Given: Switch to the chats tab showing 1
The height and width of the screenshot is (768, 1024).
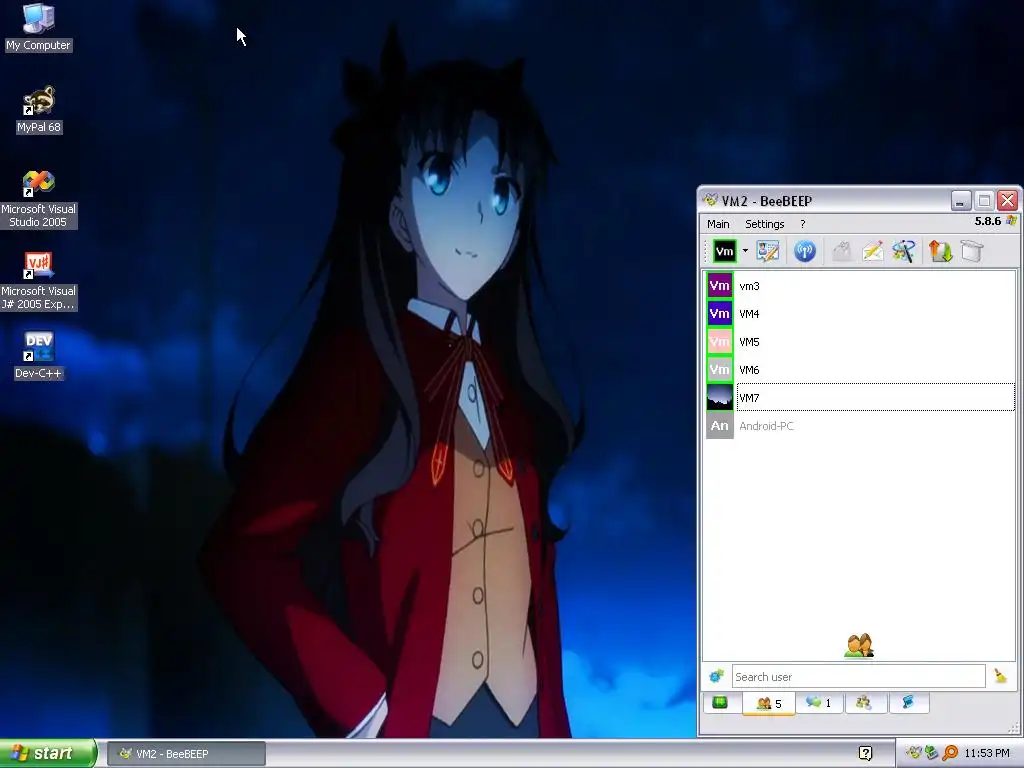Looking at the screenshot, I should pos(819,703).
